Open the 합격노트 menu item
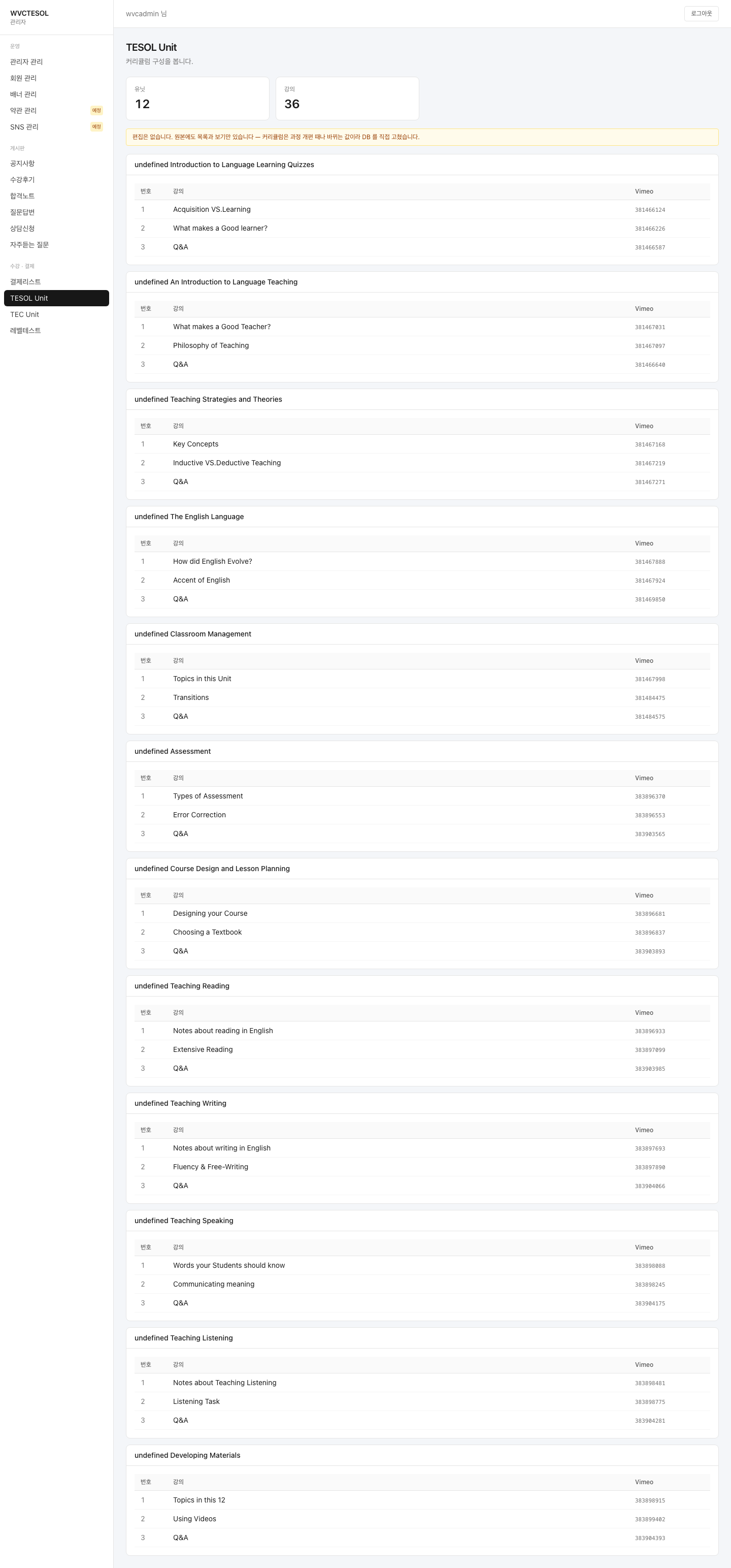 click(x=56, y=196)
